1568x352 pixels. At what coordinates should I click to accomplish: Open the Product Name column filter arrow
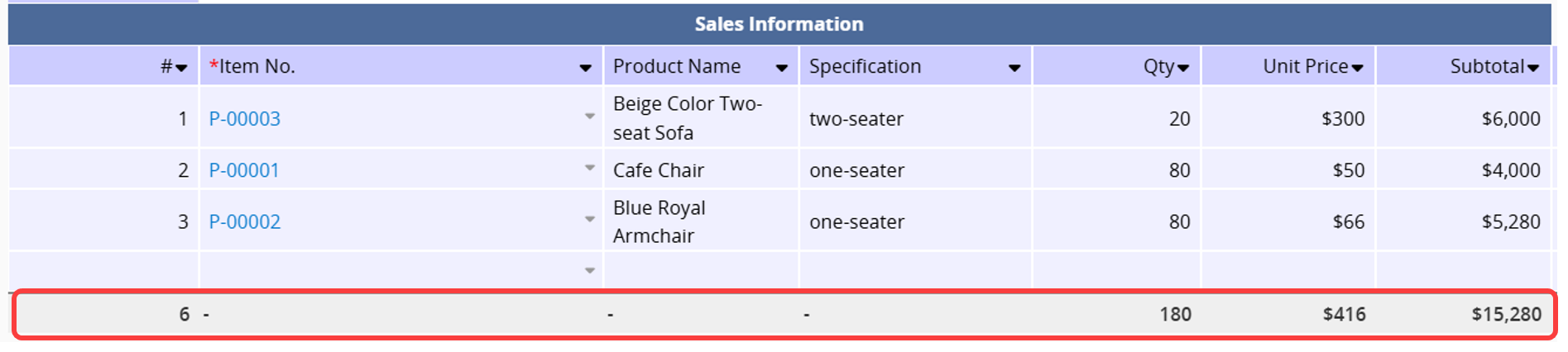point(781,68)
